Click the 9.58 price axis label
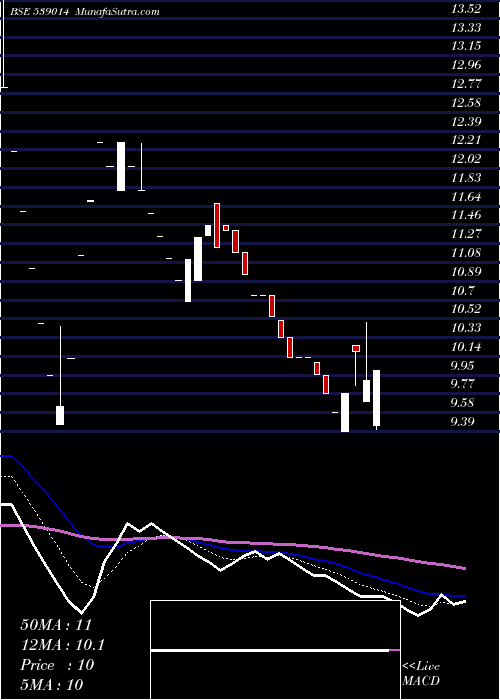500x700 pixels. pyautogui.click(x=462, y=403)
